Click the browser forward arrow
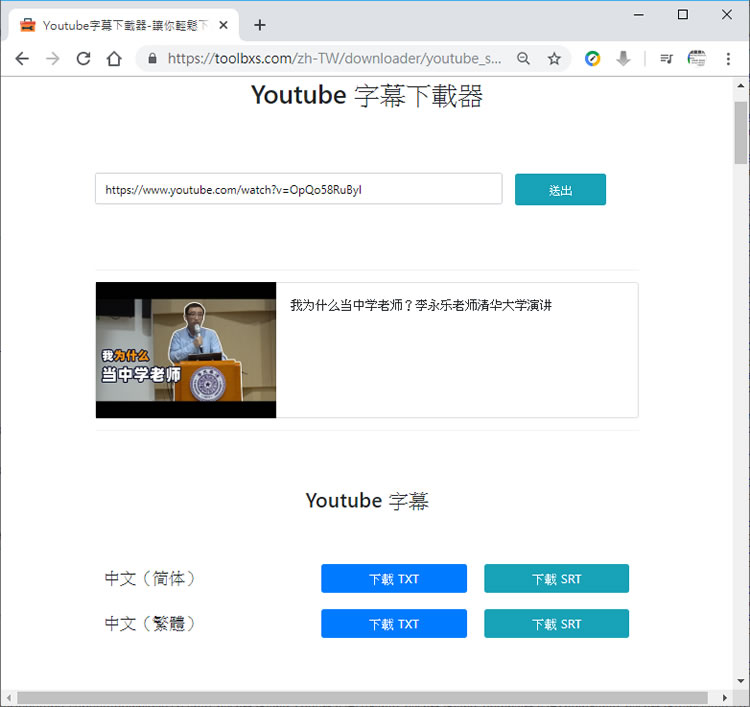 click(x=53, y=59)
